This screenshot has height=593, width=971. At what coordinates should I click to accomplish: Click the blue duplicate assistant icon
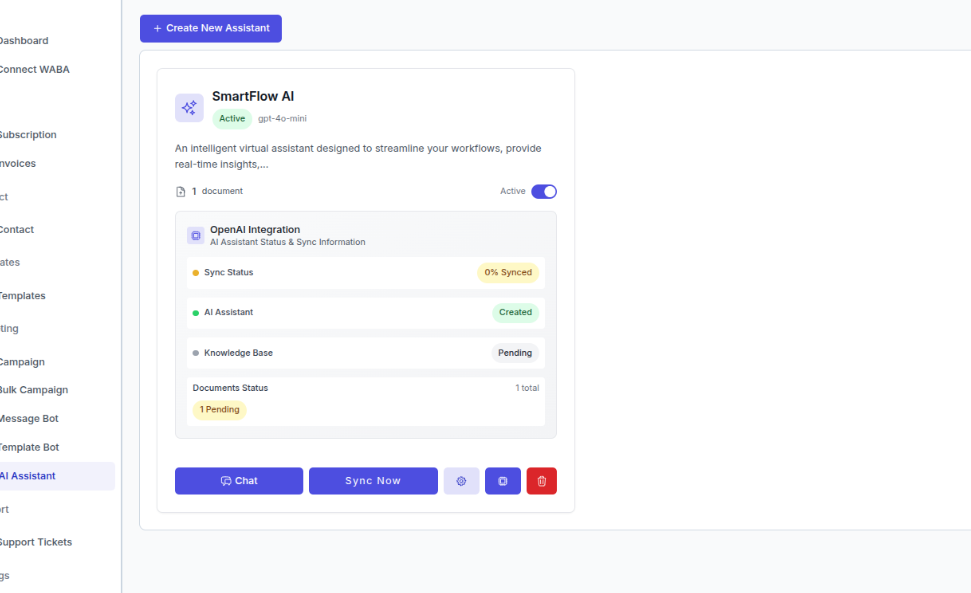click(502, 481)
